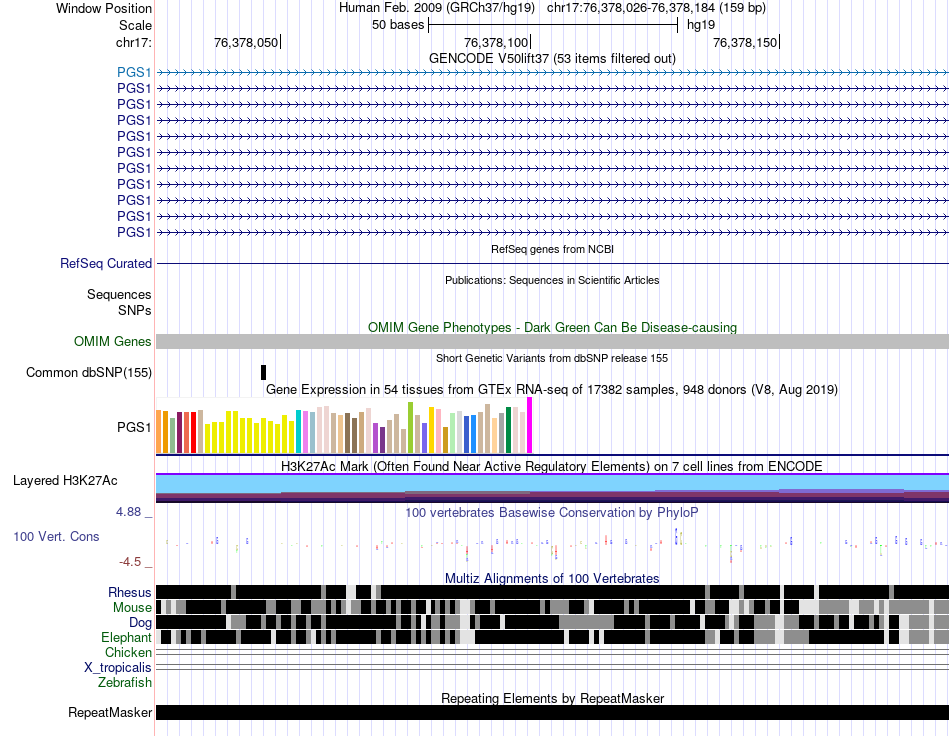Click the hg19 text beside scale bar

point(701,25)
